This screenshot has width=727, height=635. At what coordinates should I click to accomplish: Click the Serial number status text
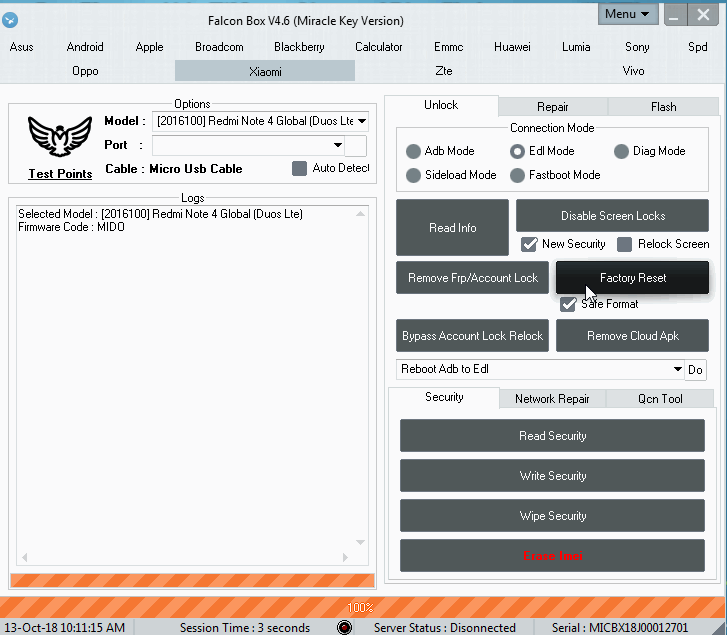[x=620, y=628]
